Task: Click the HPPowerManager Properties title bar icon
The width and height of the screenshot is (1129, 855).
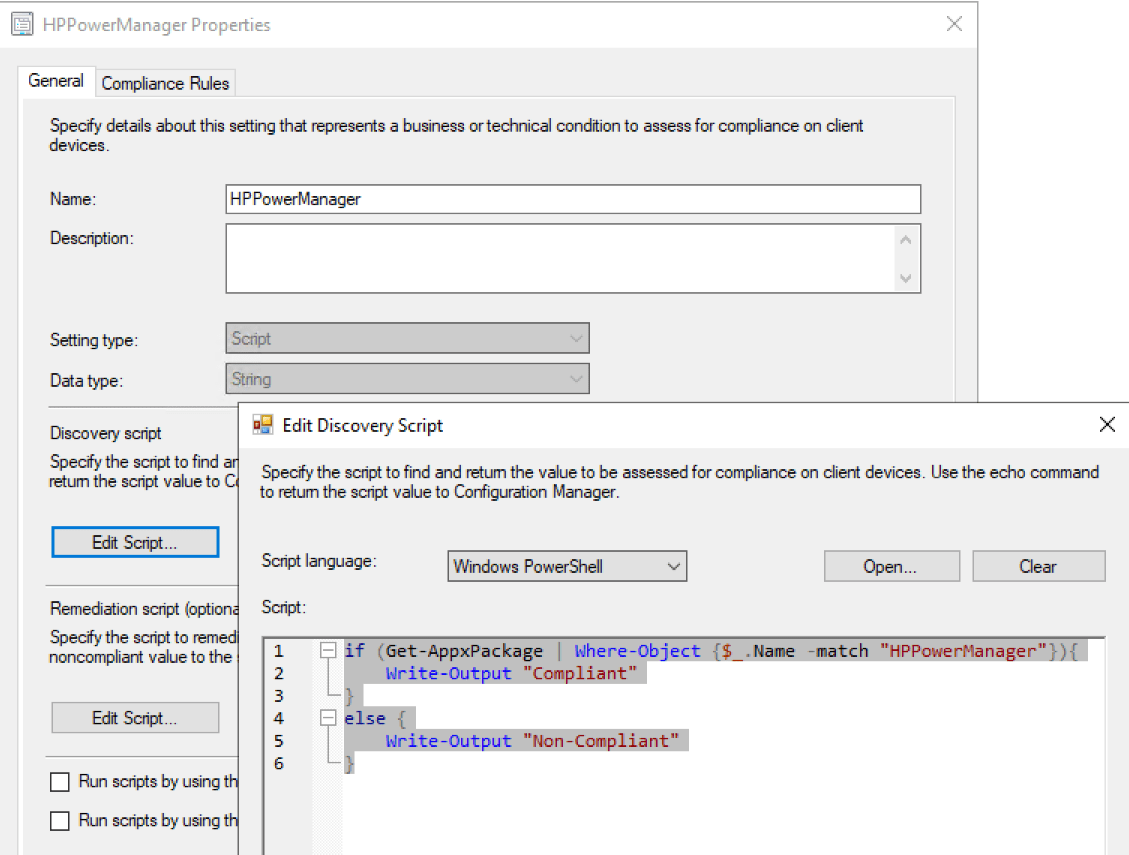Action: point(22,23)
